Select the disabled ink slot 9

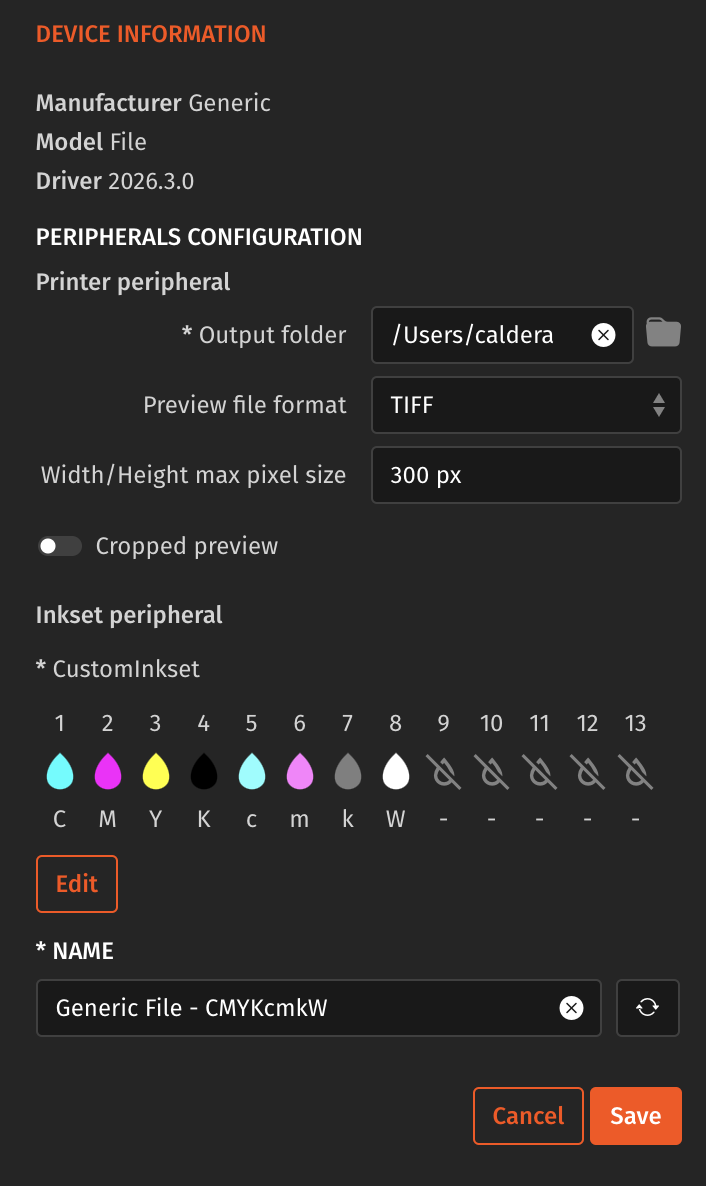[443, 770]
